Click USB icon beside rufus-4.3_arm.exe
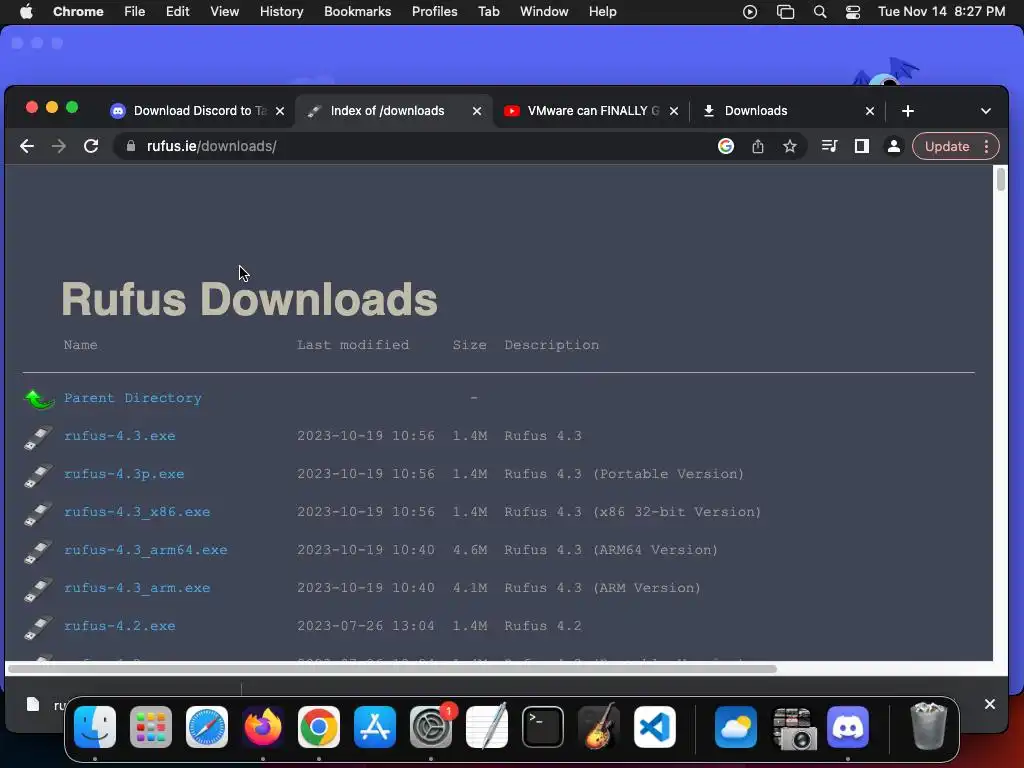This screenshot has width=1024, height=768. coord(39,589)
